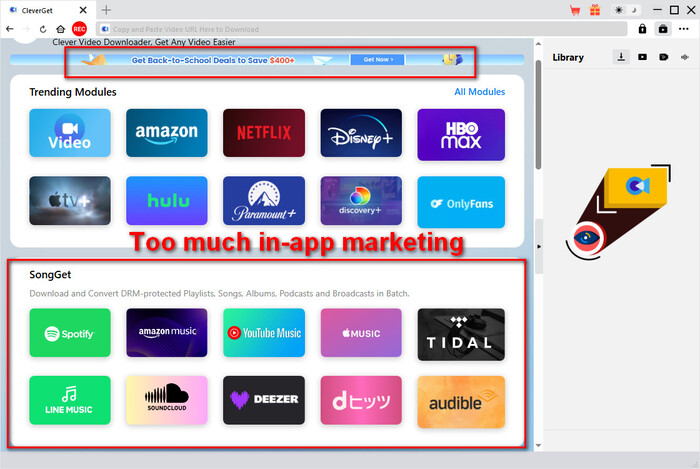Collapse the Library side panel arrow

(539, 246)
